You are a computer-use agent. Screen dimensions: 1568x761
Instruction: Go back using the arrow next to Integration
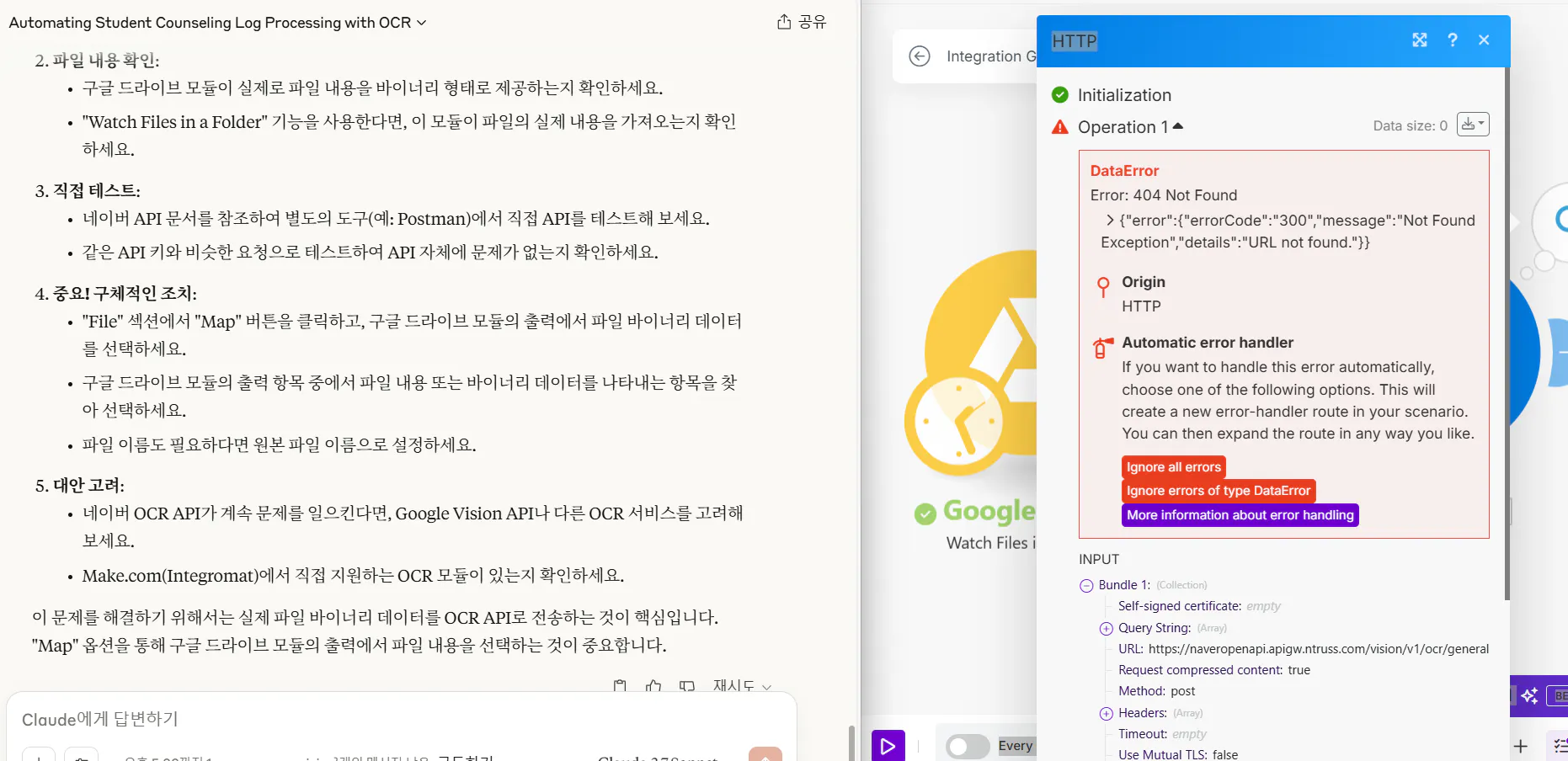pos(920,56)
